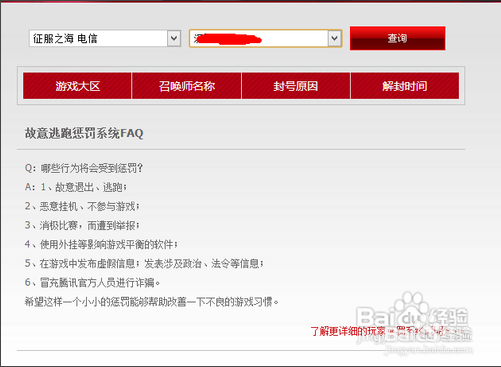Click the line 2、恶意挂机、不参与游戏
Image resolution: width=501 pixels, height=367 pixels.
pos(82,206)
